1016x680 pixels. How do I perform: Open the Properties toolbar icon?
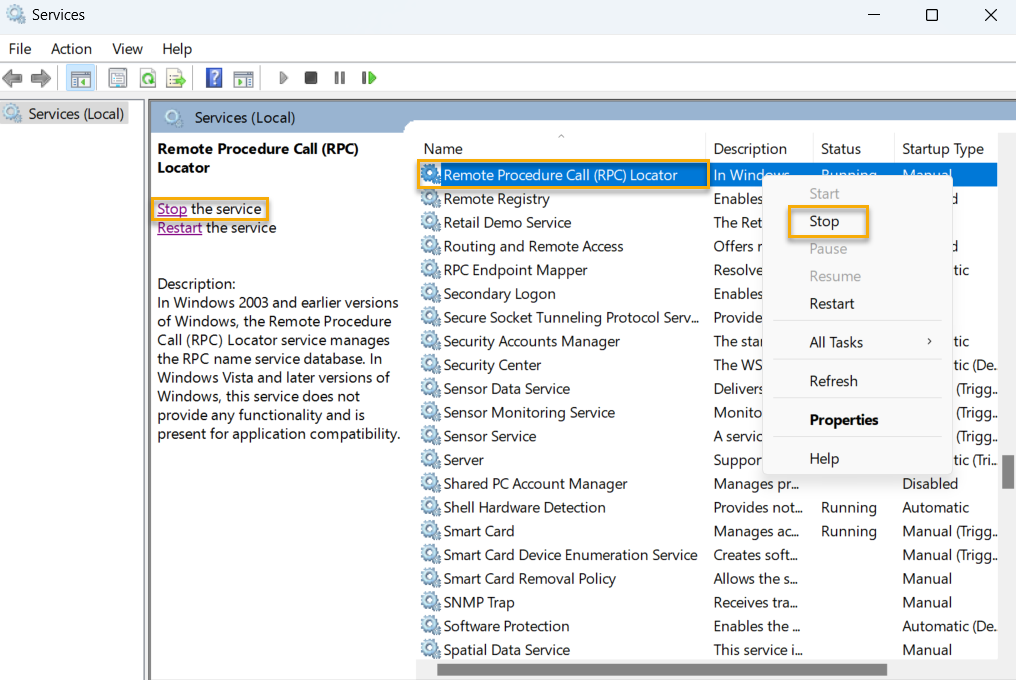coord(117,77)
